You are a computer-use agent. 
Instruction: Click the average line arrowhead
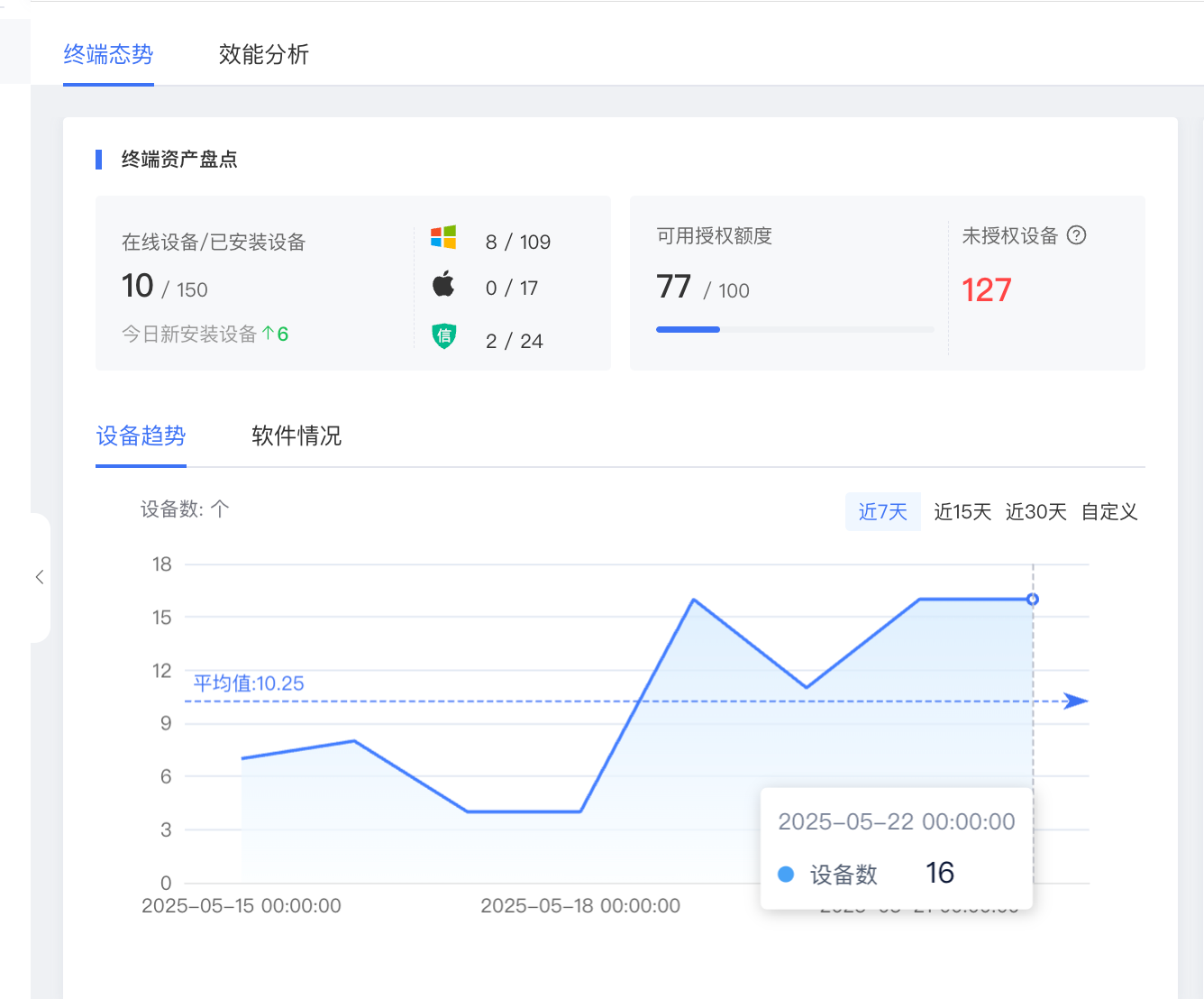(x=1075, y=701)
